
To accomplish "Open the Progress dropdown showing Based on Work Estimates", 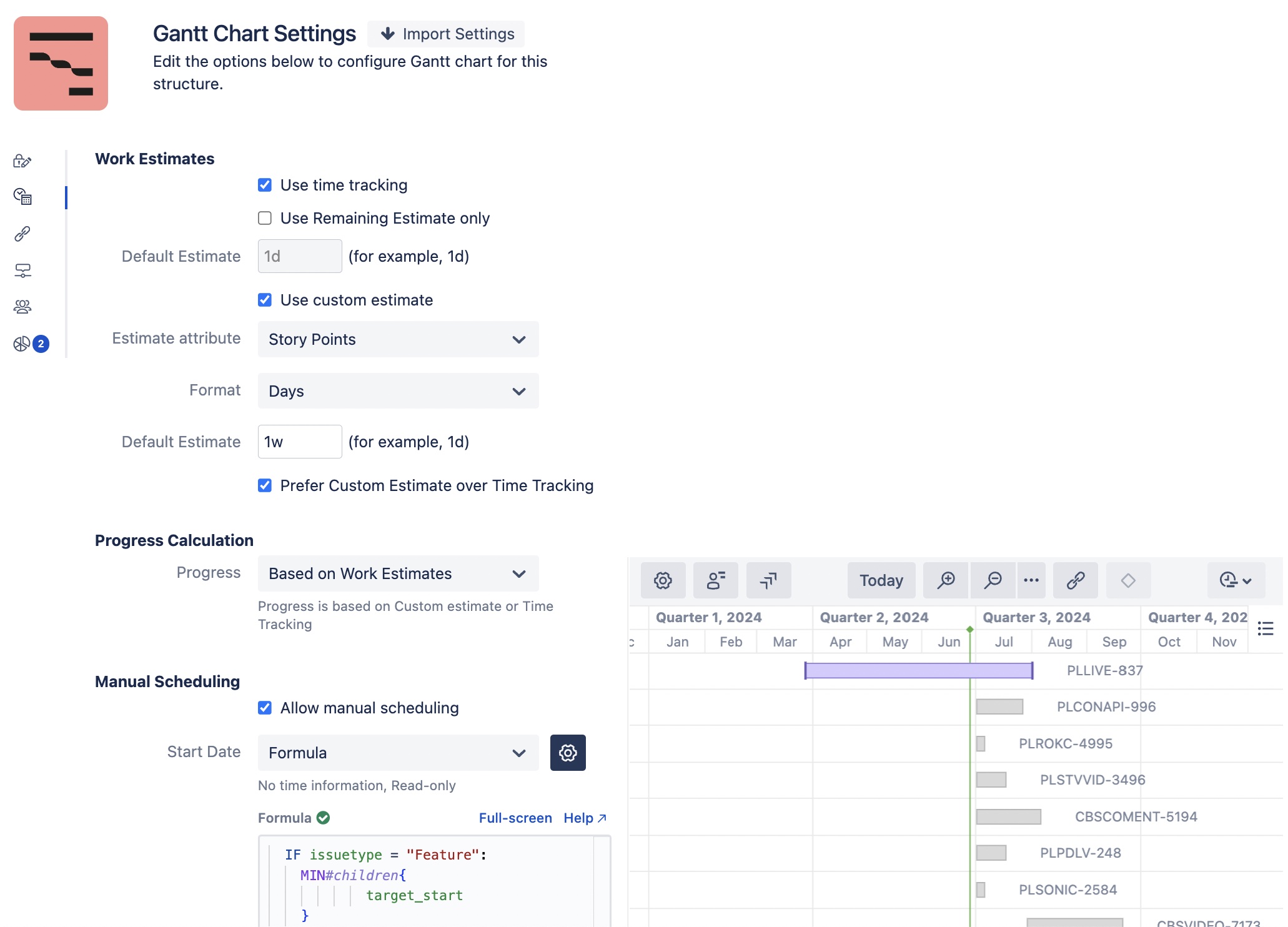I will (x=397, y=573).
